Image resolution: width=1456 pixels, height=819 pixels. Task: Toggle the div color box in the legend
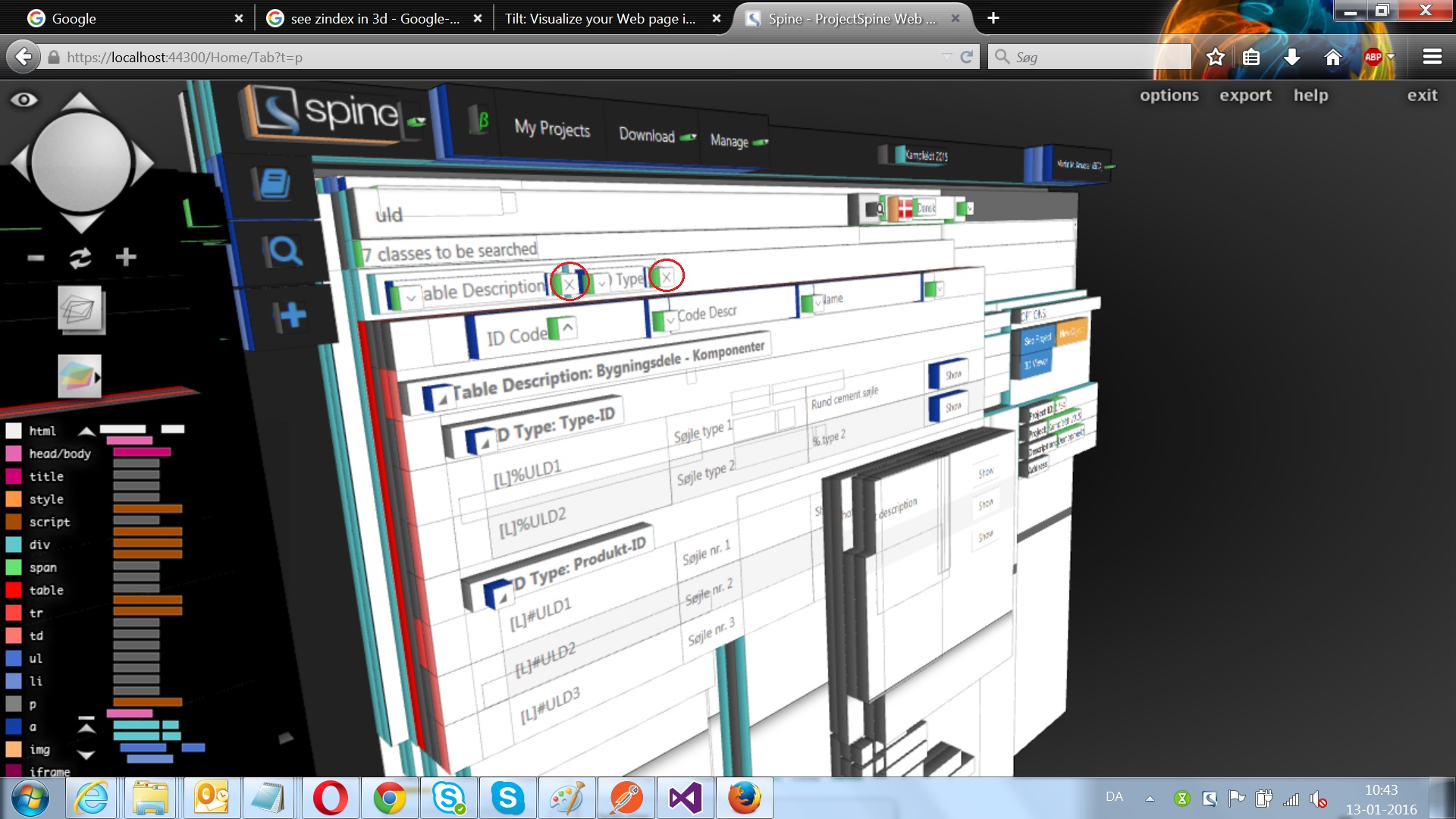[13, 544]
